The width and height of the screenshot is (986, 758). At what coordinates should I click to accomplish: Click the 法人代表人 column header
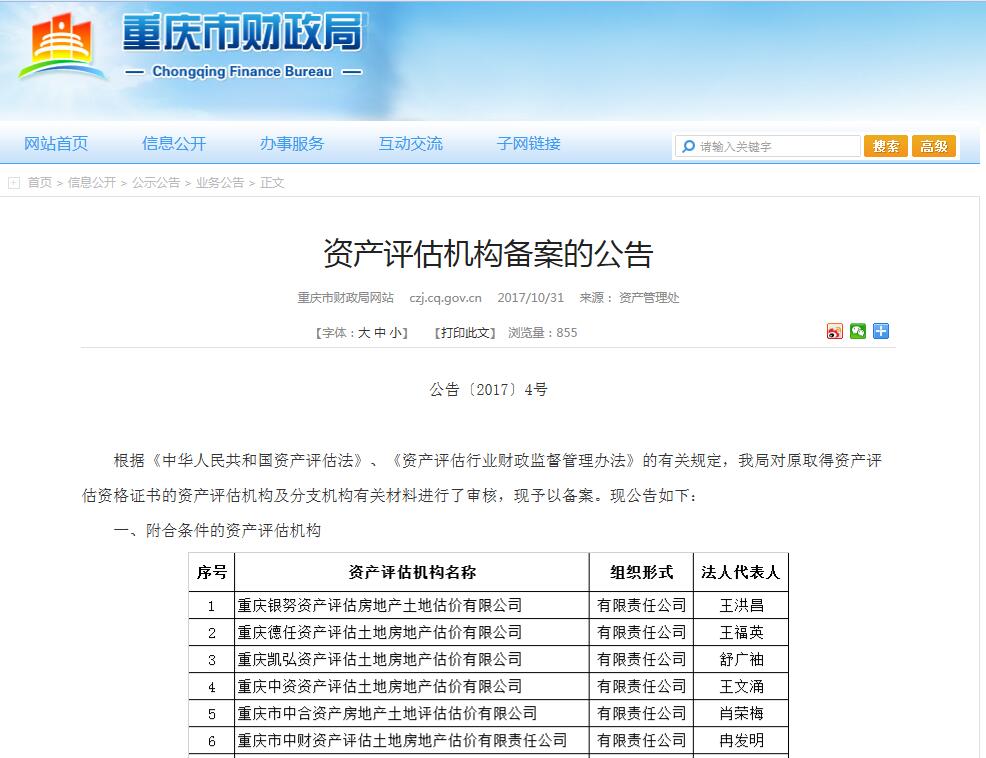741,572
